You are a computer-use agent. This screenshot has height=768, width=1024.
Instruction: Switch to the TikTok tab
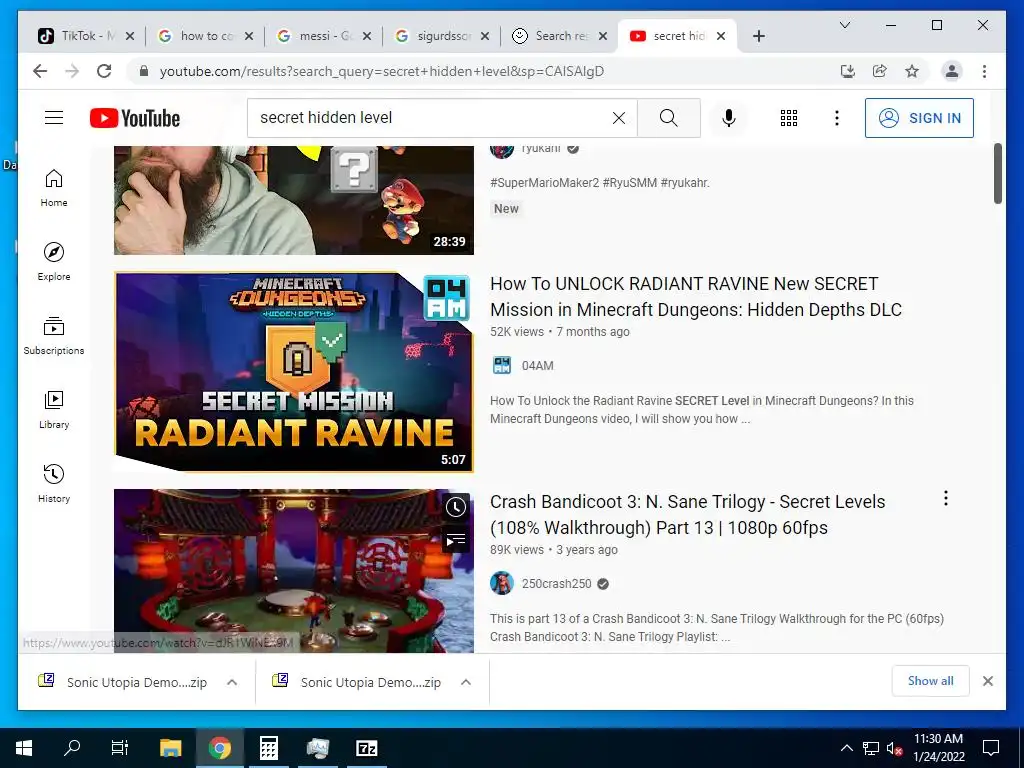(86, 36)
